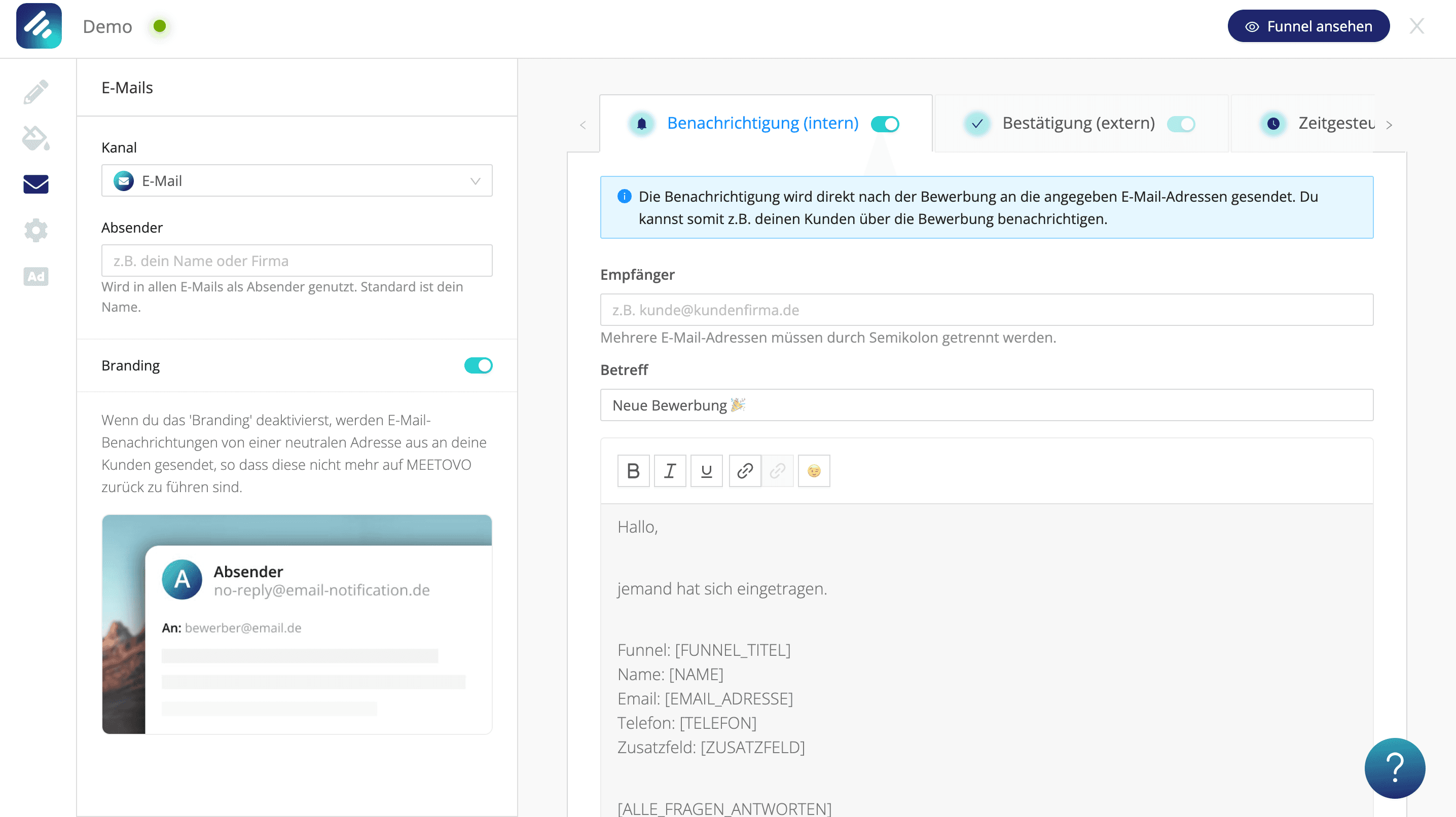The height and width of the screenshot is (817, 1456).
Task: Toggle the Bestätigung (extern) switch
Action: [1181, 124]
